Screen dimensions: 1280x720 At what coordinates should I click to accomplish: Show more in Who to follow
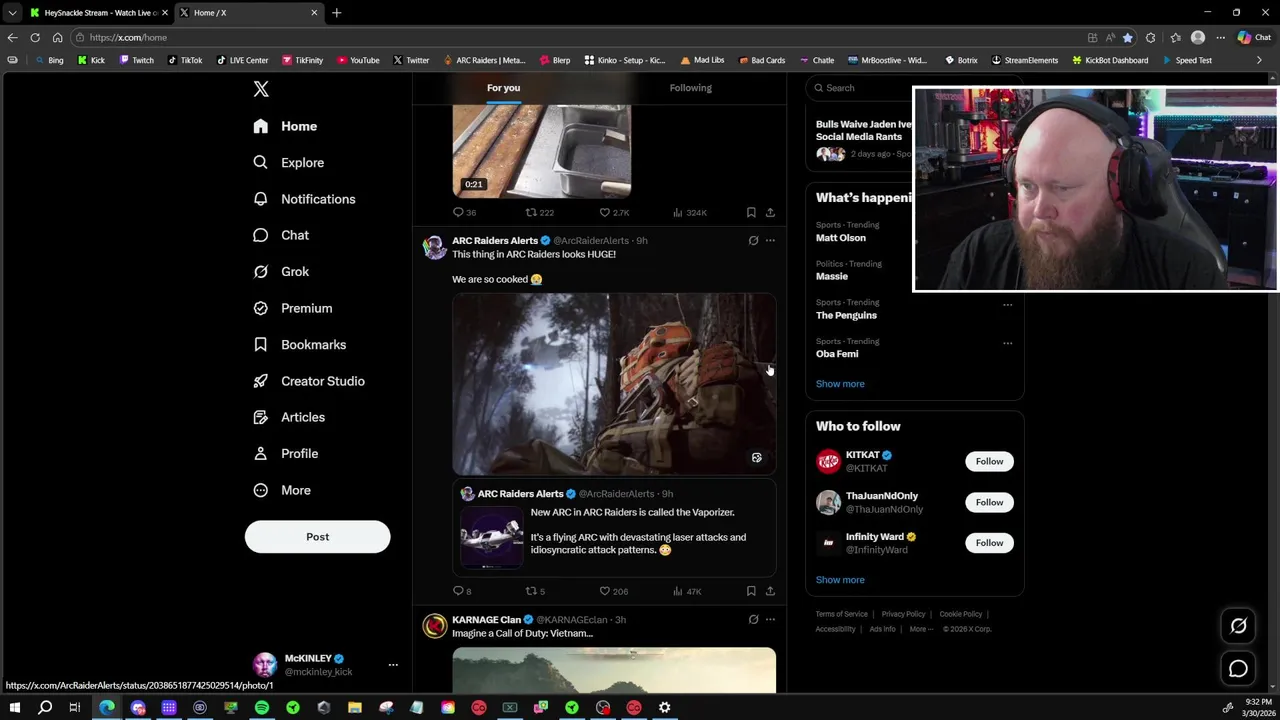coord(840,580)
